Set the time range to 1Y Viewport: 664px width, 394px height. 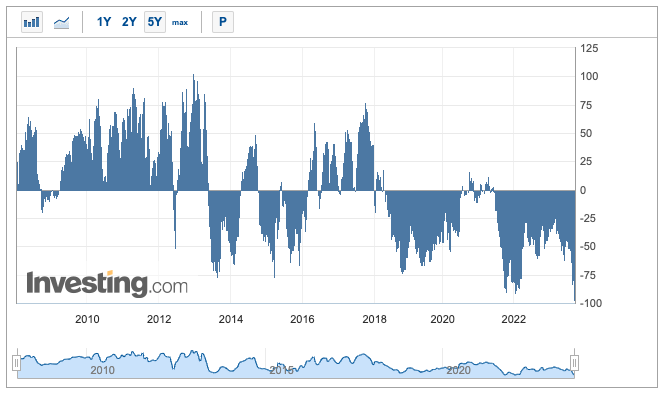pos(104,22)
